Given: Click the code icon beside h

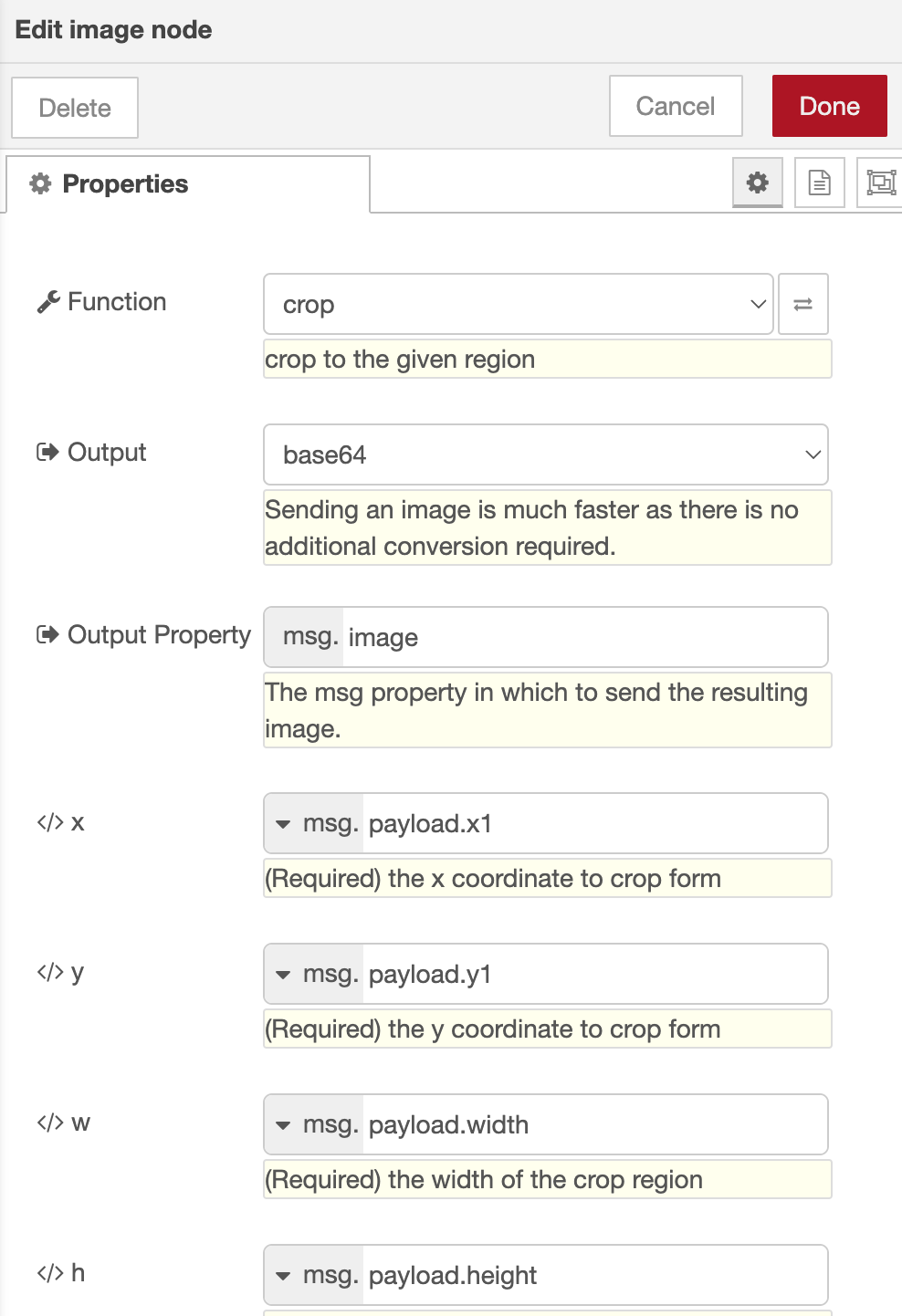Looking at the screenshot, I should pyautogui.click(x=49, y=1273).
